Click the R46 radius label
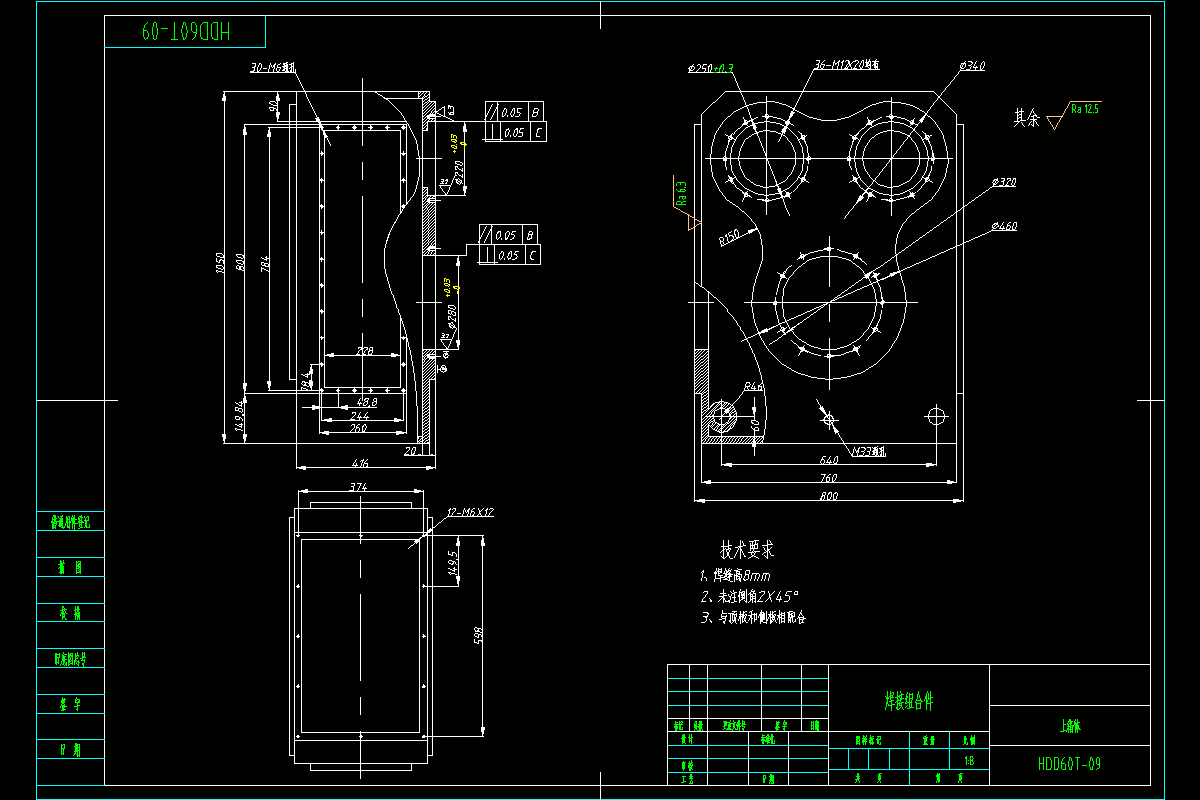Viewport: 1200px width, 800px height. (753, 386)
